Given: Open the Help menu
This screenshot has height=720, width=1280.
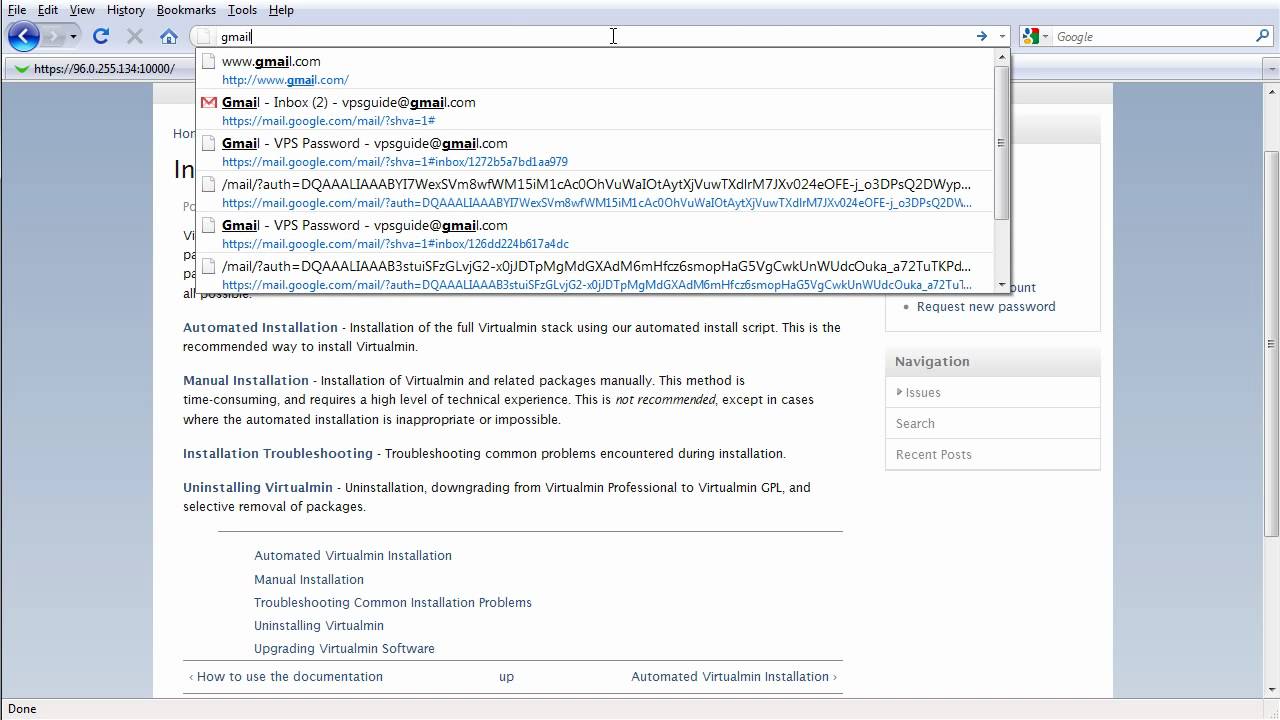Looking at the screenshot, I should (281, 10).
